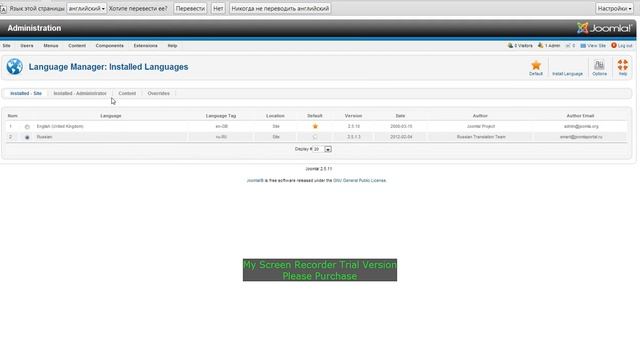The height and width of the screenshot is (360, 640).
Task: Click the Language column header
Action: [x=111, y=116]
